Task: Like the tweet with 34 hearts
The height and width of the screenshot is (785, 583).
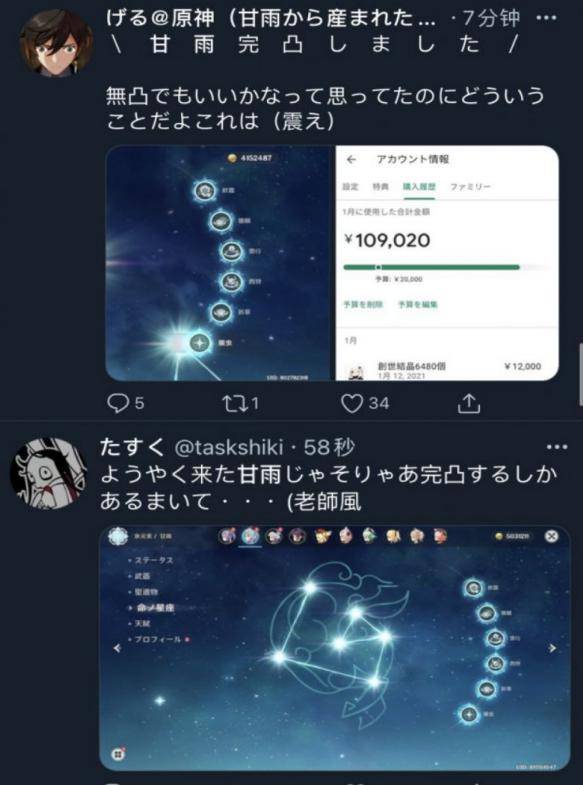Action: point(352,403)
